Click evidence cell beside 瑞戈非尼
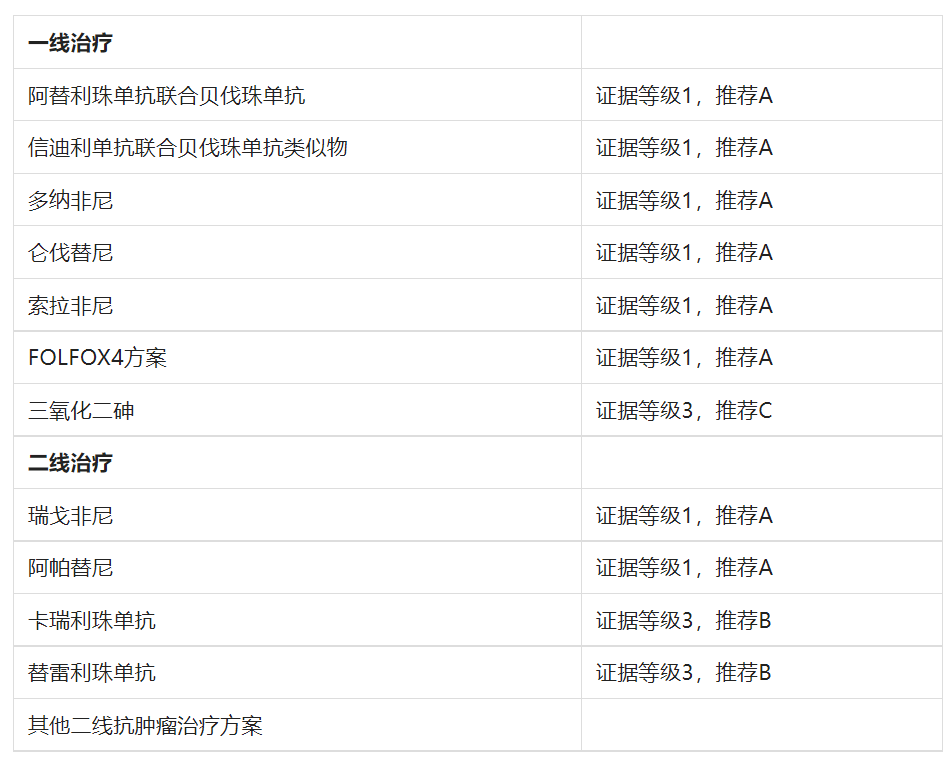Image resolution: width=951 pixels, height=768 pixels. (x=684, y=516)
